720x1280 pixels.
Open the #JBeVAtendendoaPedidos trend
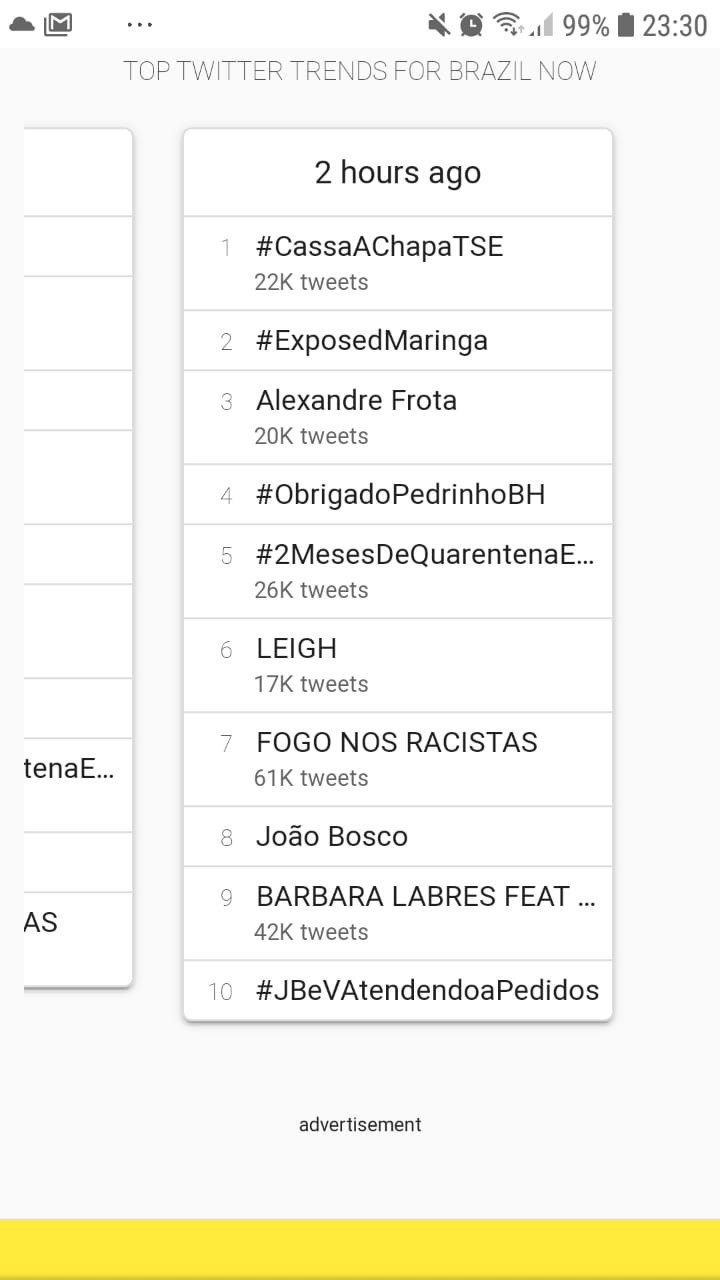[x=398, y=991]
